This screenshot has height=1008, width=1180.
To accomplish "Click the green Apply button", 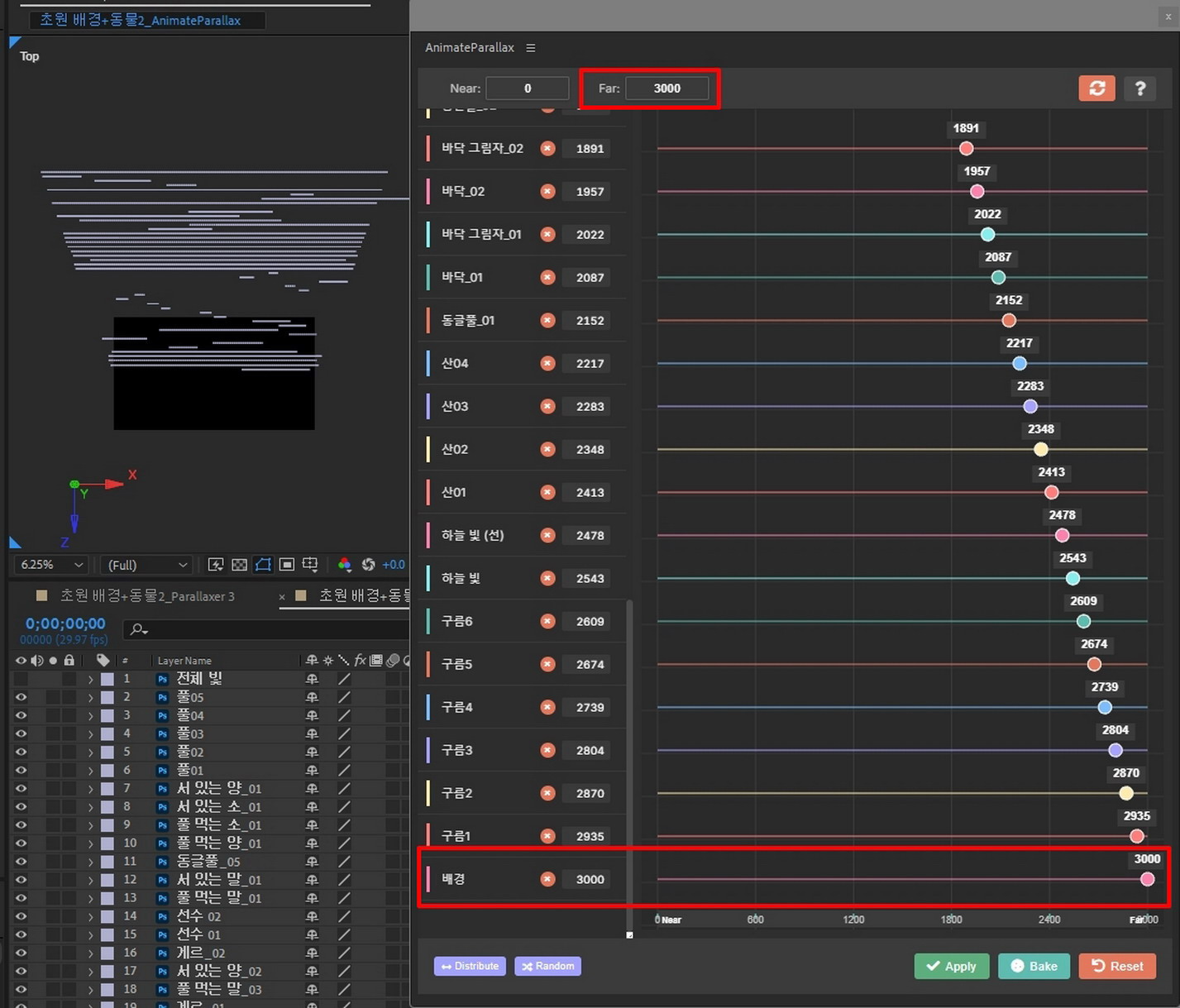I will click(x=951, y=966).
